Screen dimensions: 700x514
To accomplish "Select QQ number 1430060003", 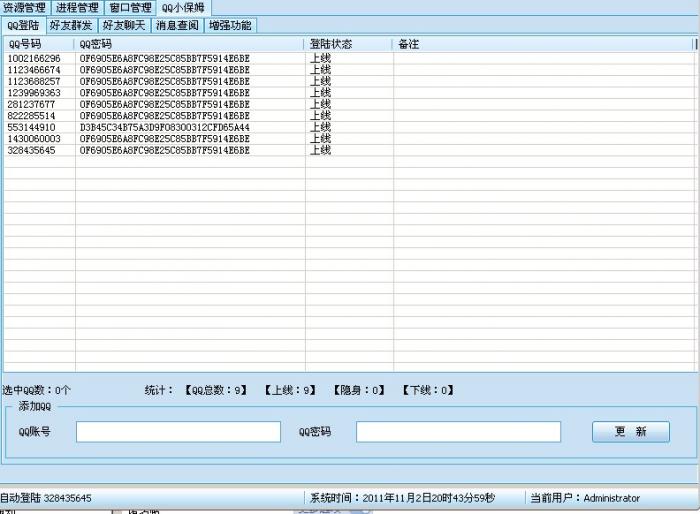I will pos(34,139).
